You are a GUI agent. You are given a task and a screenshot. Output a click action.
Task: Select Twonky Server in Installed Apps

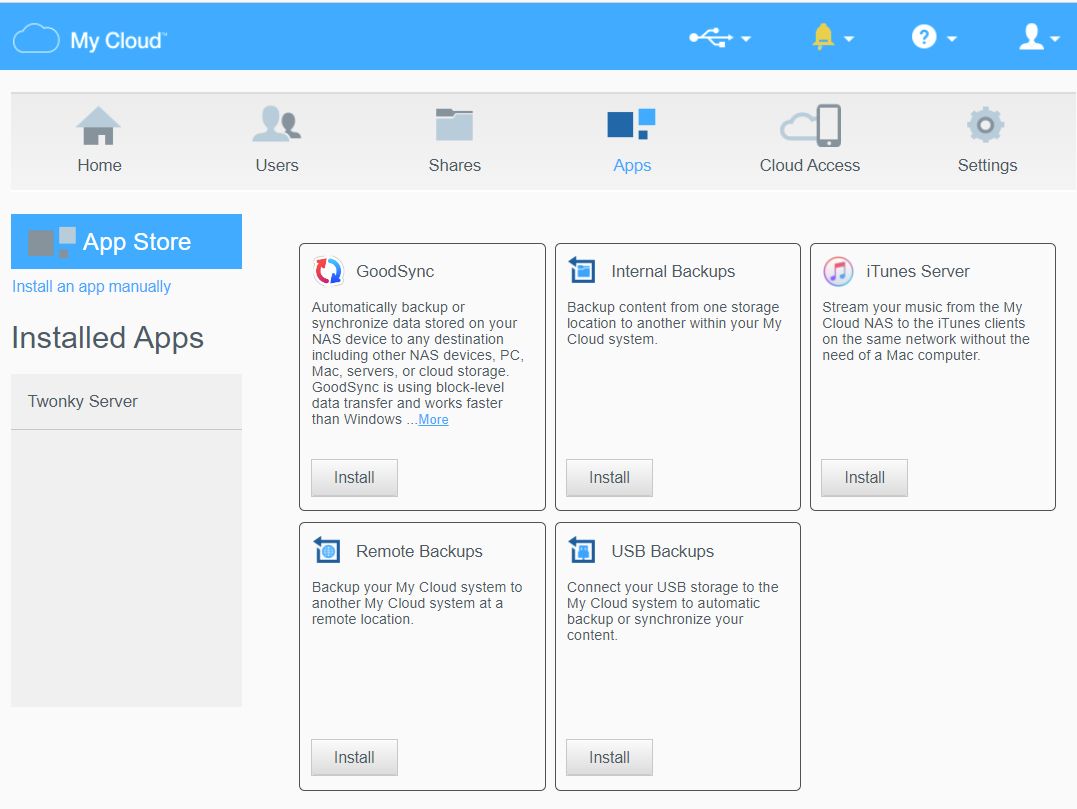126,402
